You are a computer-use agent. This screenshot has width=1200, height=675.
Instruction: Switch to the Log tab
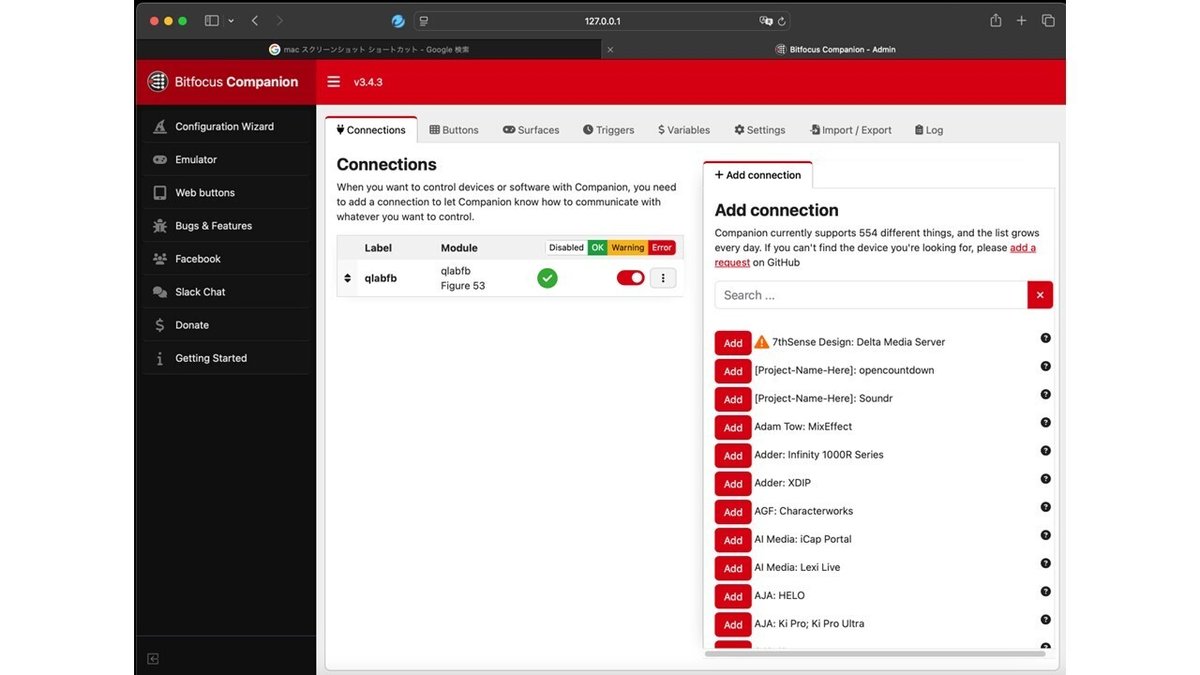928,130
